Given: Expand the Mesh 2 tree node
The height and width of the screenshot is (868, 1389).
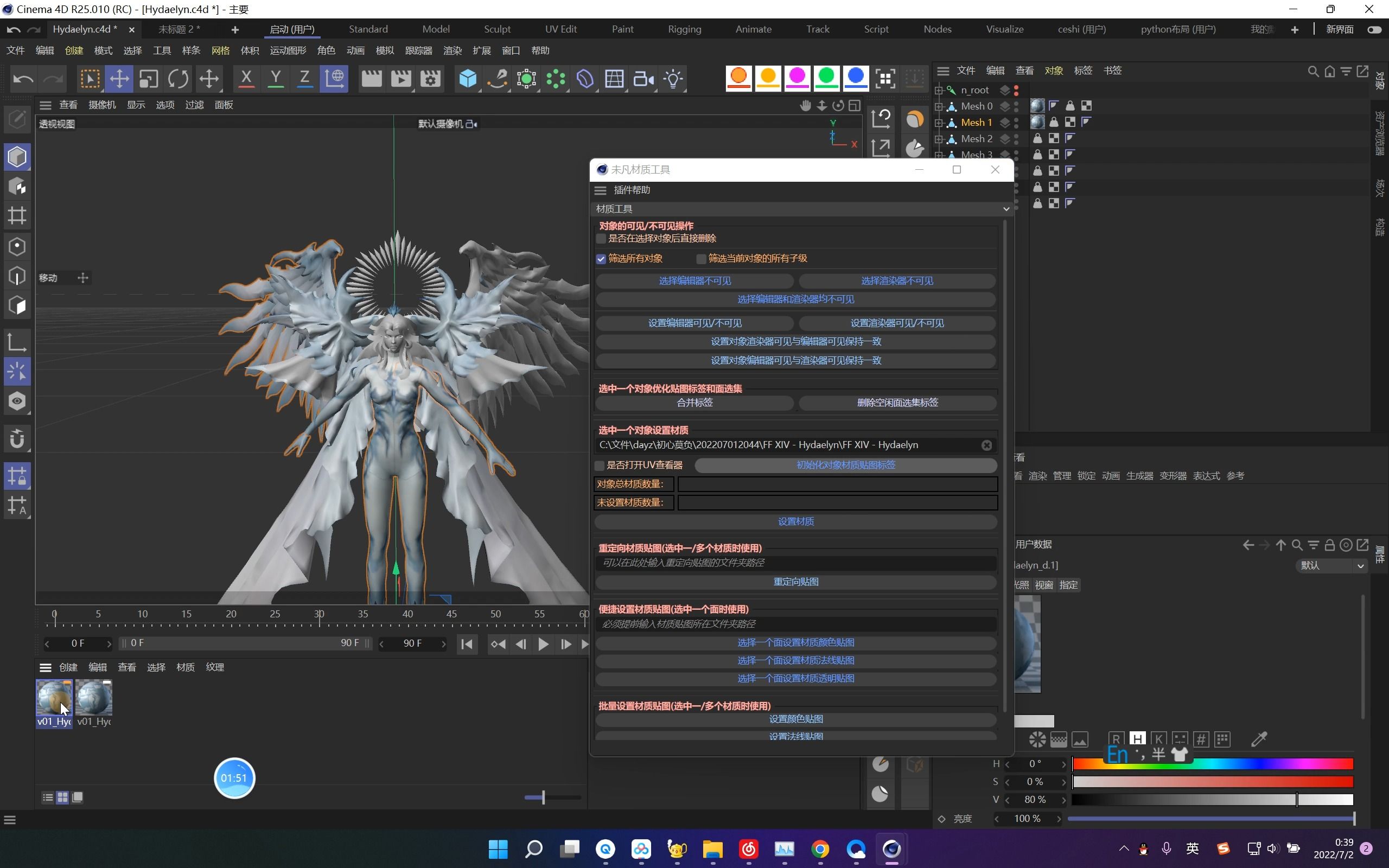Looking at the screenshot, I should [939, 138].
